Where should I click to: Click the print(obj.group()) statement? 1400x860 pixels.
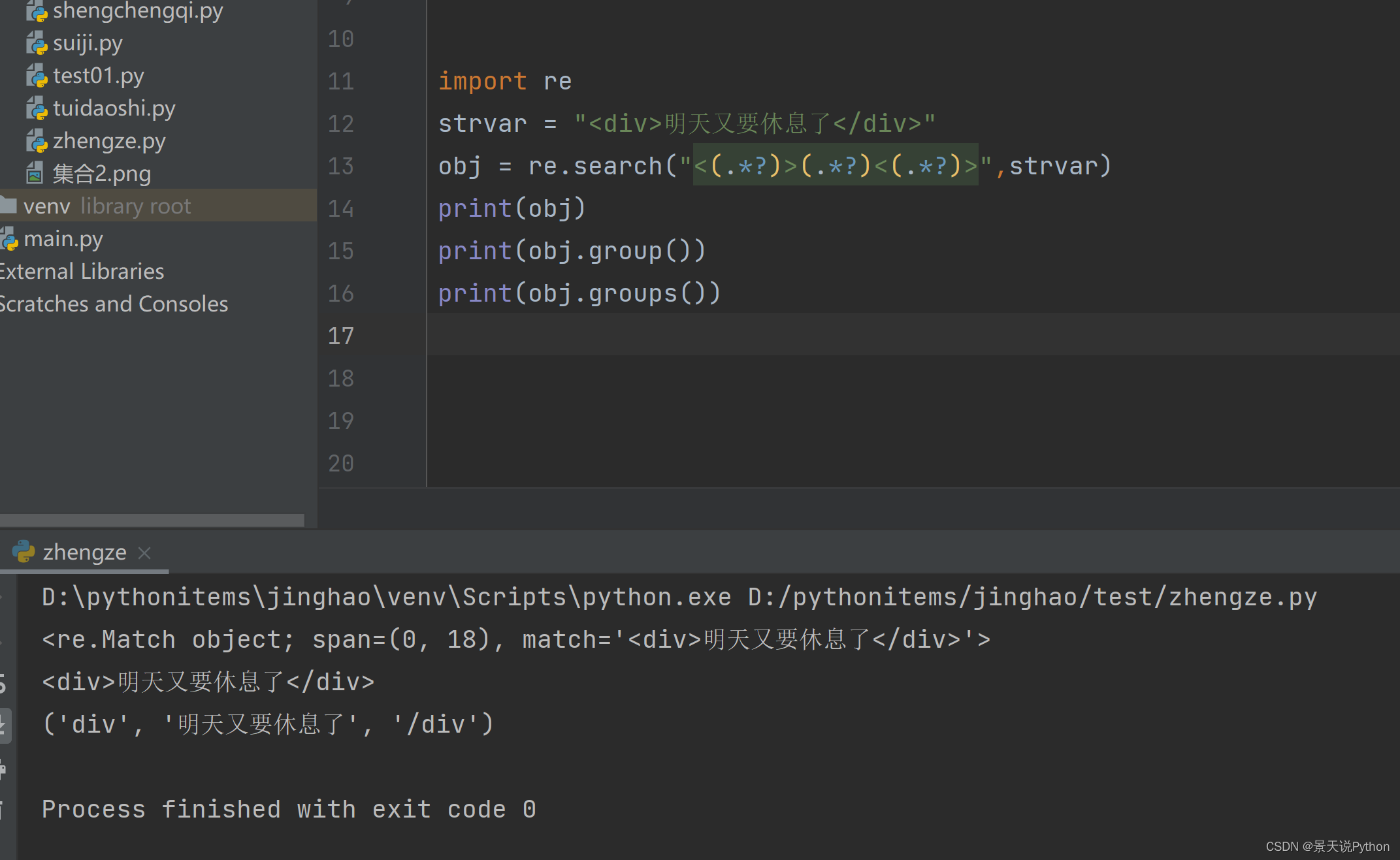tap(572, 251)
